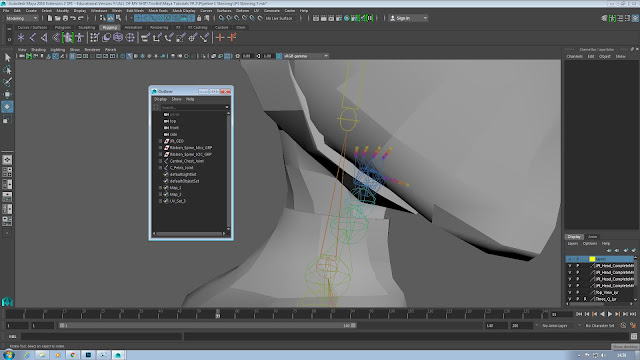Toggle Snap to curves magnet icon
Image resolution: width=640 pixels, height=360 pixels.
point(229,18)
